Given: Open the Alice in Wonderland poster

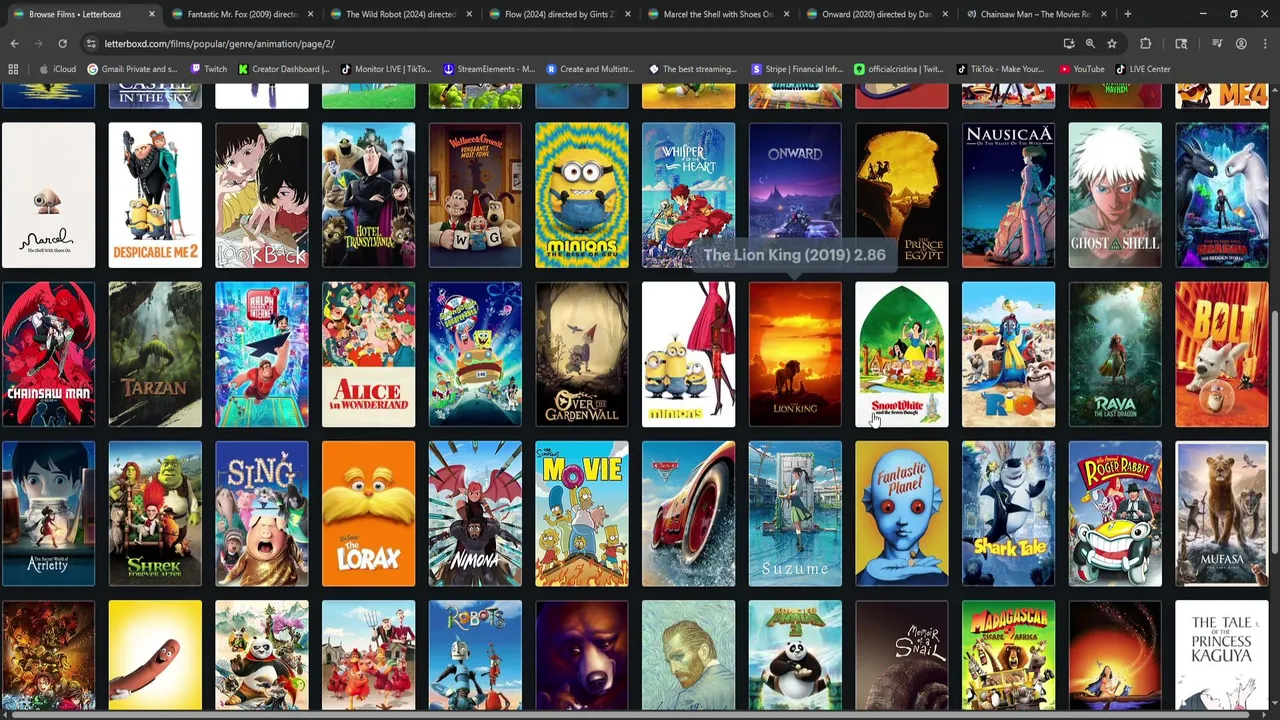Looking at the screenshot, I should tap(368, 355).
